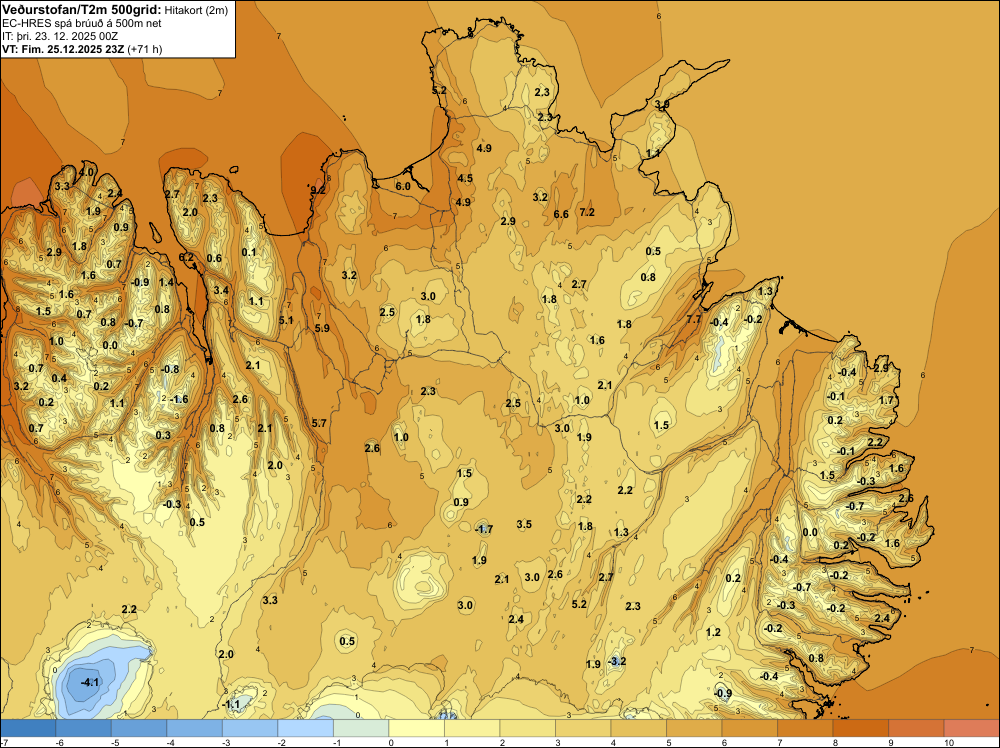The image size is (1000, 748).
Task: Click the 'VT: Fim. 25.12.2025 23Z' valid time
Action: [x=64, y=49]
